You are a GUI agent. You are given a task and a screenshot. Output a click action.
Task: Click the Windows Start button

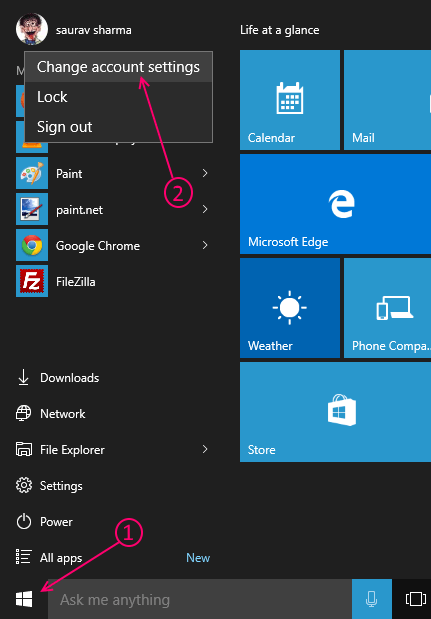[24, 599]
